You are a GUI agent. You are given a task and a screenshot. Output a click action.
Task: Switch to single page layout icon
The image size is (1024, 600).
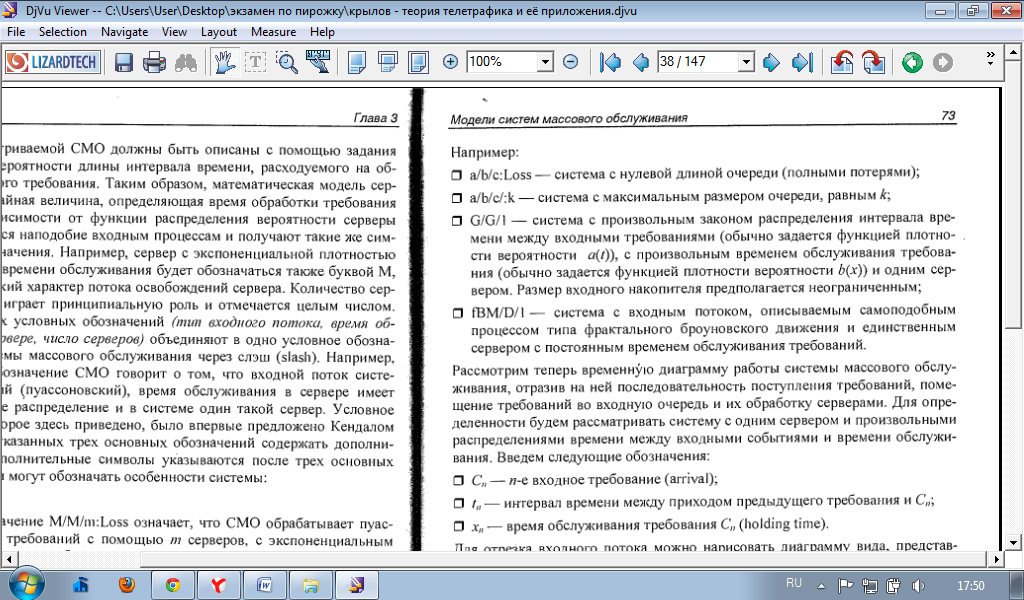(x=357, y=63)
